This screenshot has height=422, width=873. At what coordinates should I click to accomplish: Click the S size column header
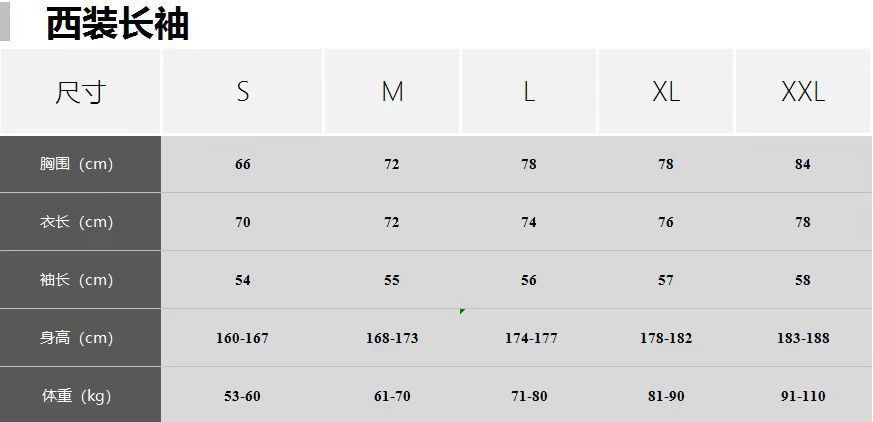pyautogui.click(x=243, y=92)
